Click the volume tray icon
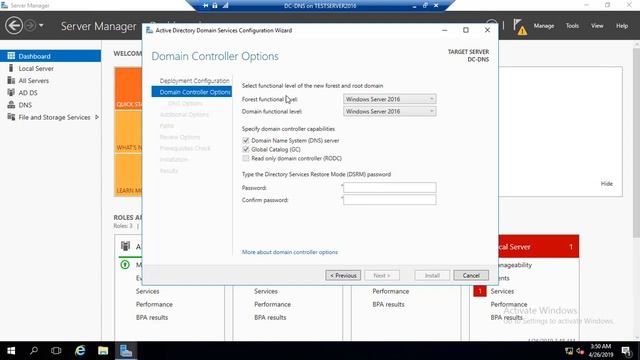Viewport: 640px width, 360px height. coord(580,351)
